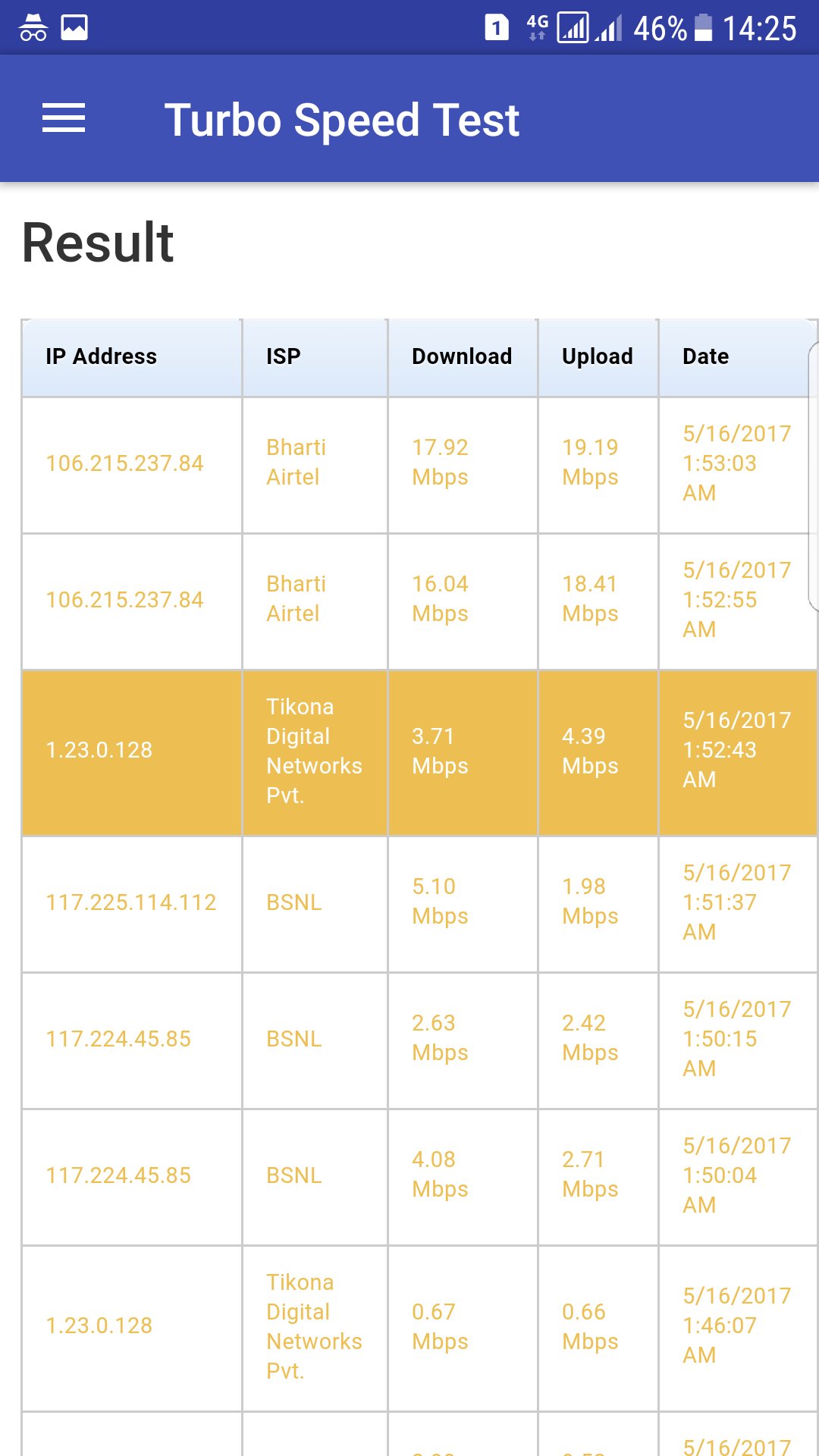Viewport: 819px width, 1456px height.
Task: Tap the SIM 1 indicator in status bar
Action: (497, 27)
